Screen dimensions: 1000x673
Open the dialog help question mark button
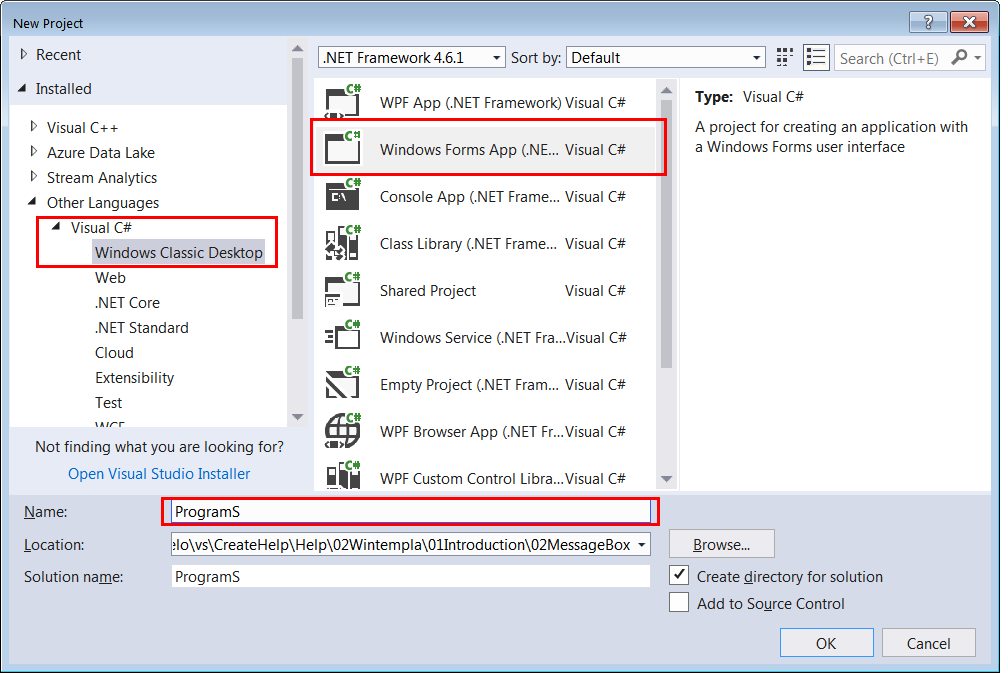coord(928,22)
